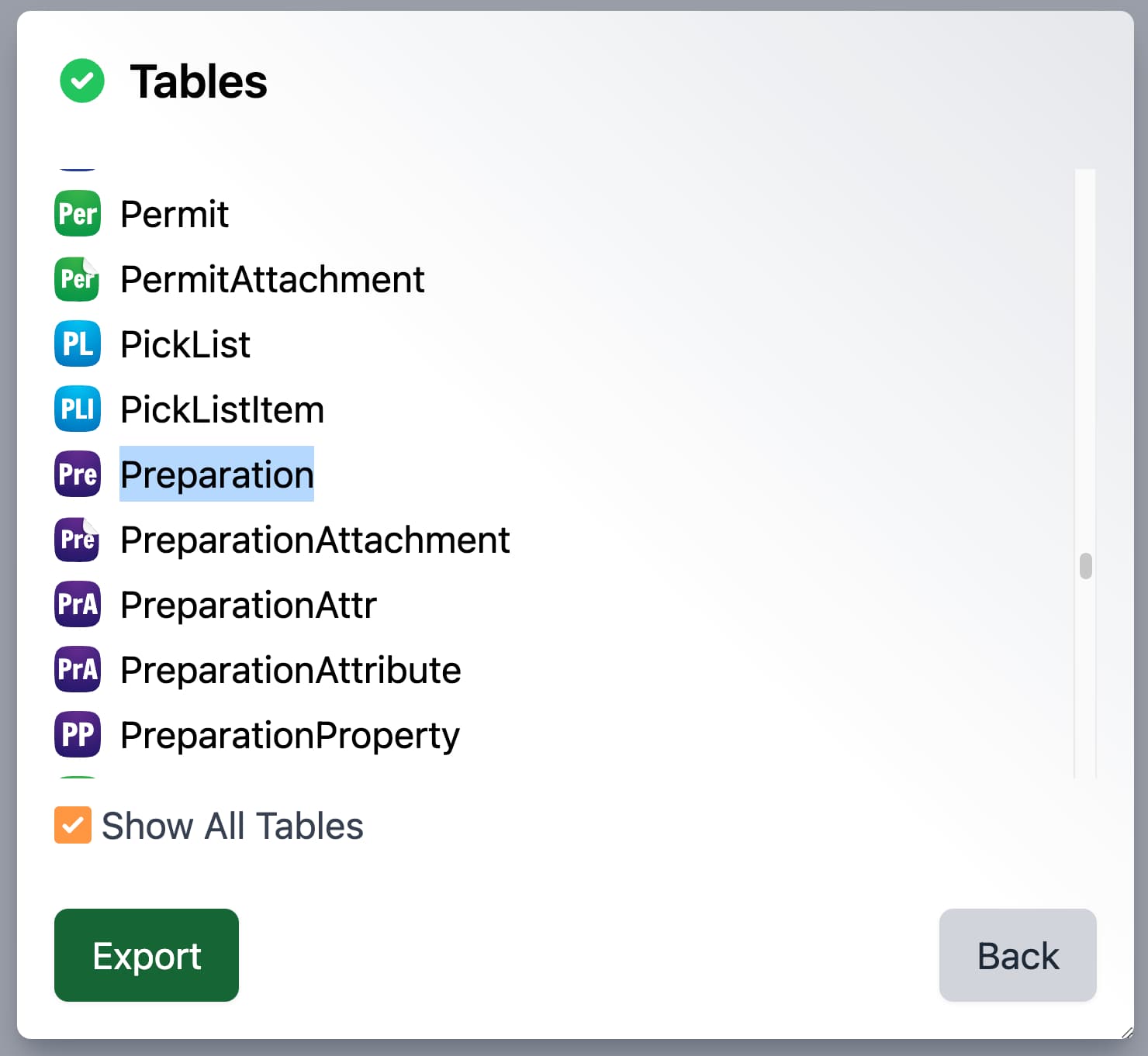Open the PreparationProperty table entry
Screen dimensions: 1148x1056
point(290,735)
